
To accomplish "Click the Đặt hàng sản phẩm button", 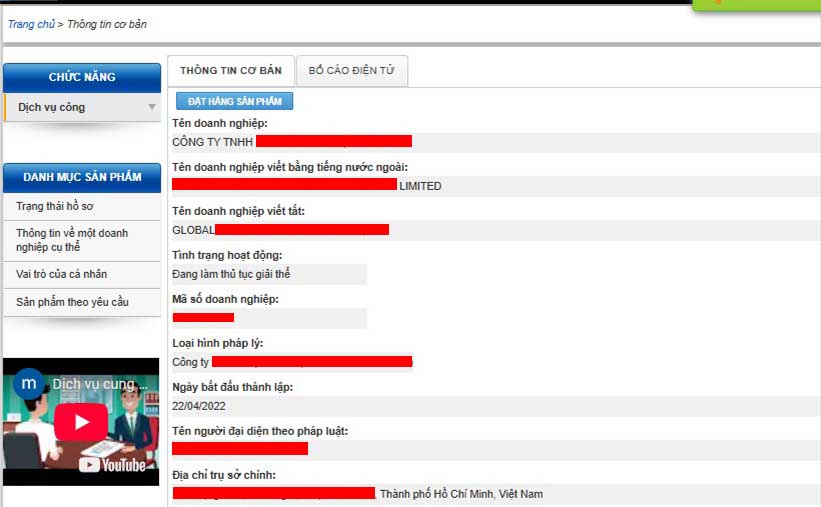I will click(235, 101).
